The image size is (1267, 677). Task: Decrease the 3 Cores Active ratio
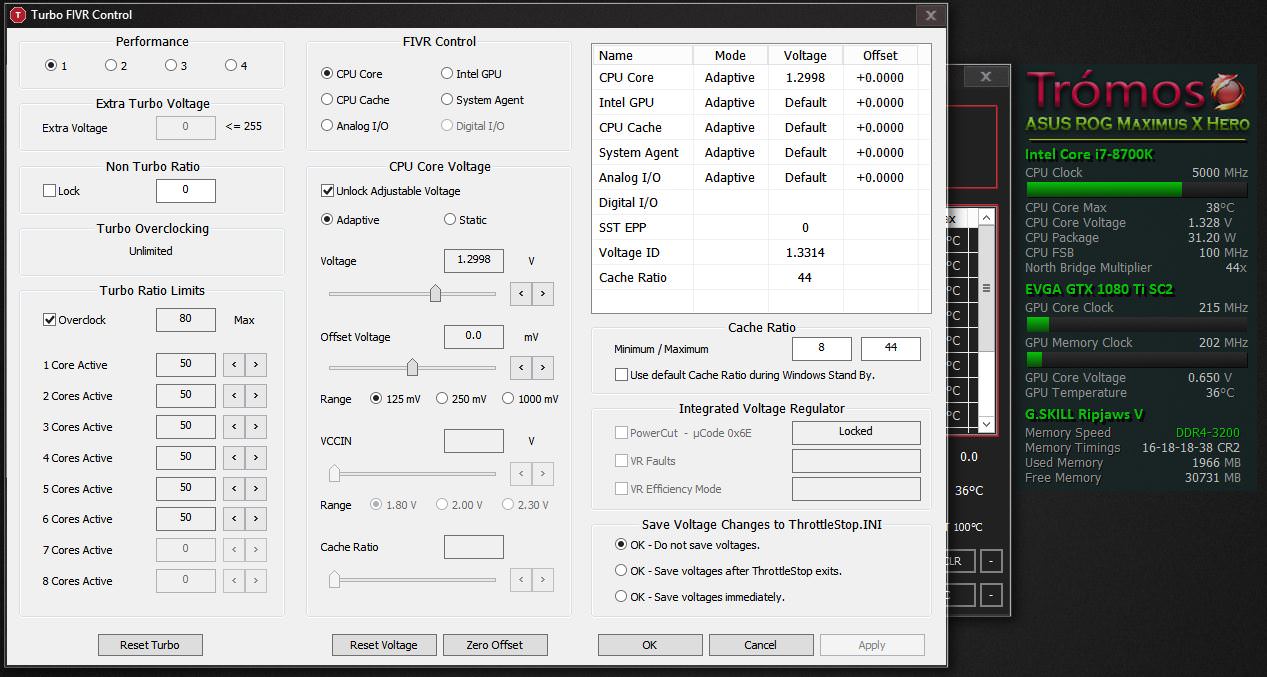234,427
